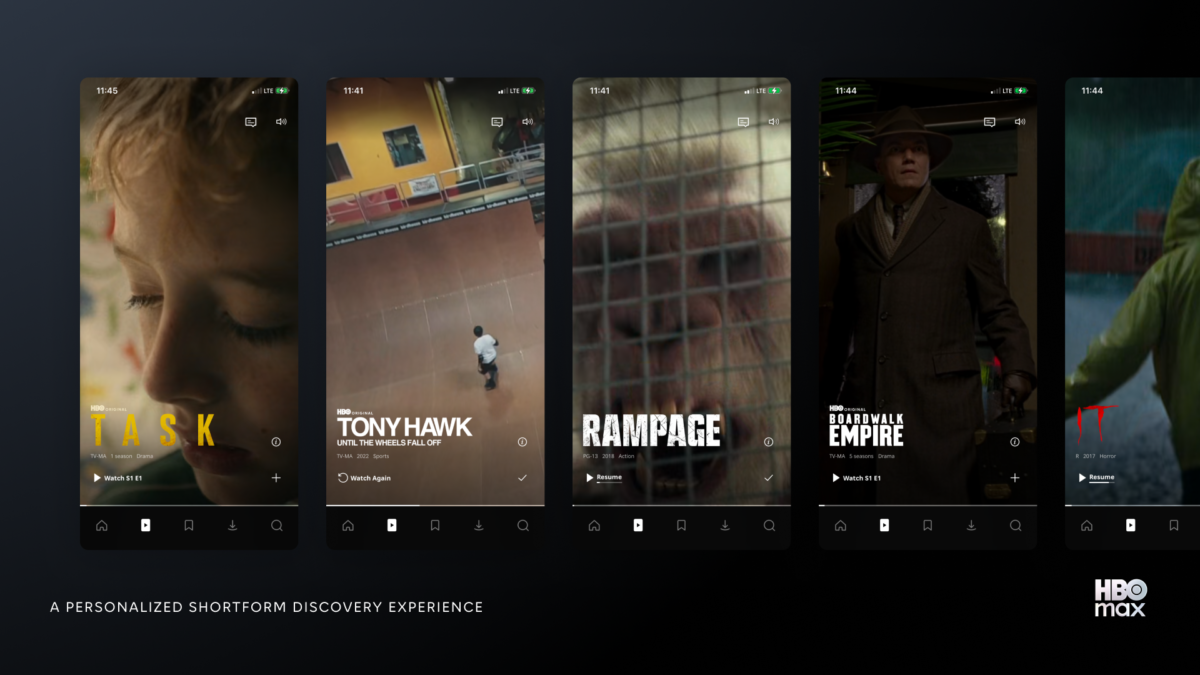Go to Home on Rampage screen
The height and width of the screenshot is (675, 1200).
tap(594, 526)
